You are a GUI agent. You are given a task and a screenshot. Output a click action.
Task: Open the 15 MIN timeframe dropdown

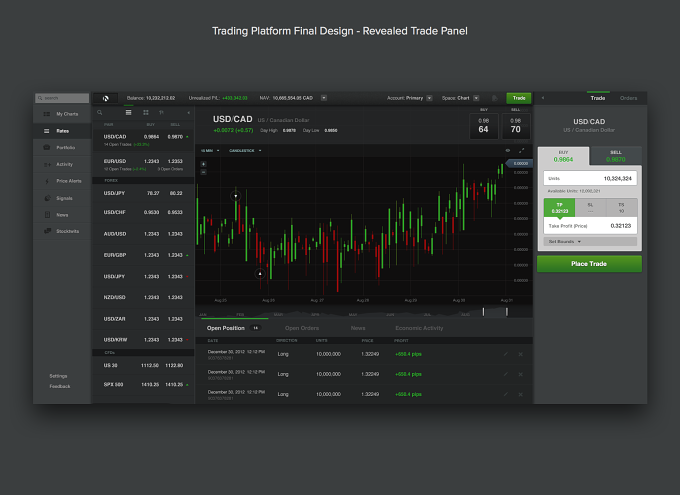pos(210,151)
